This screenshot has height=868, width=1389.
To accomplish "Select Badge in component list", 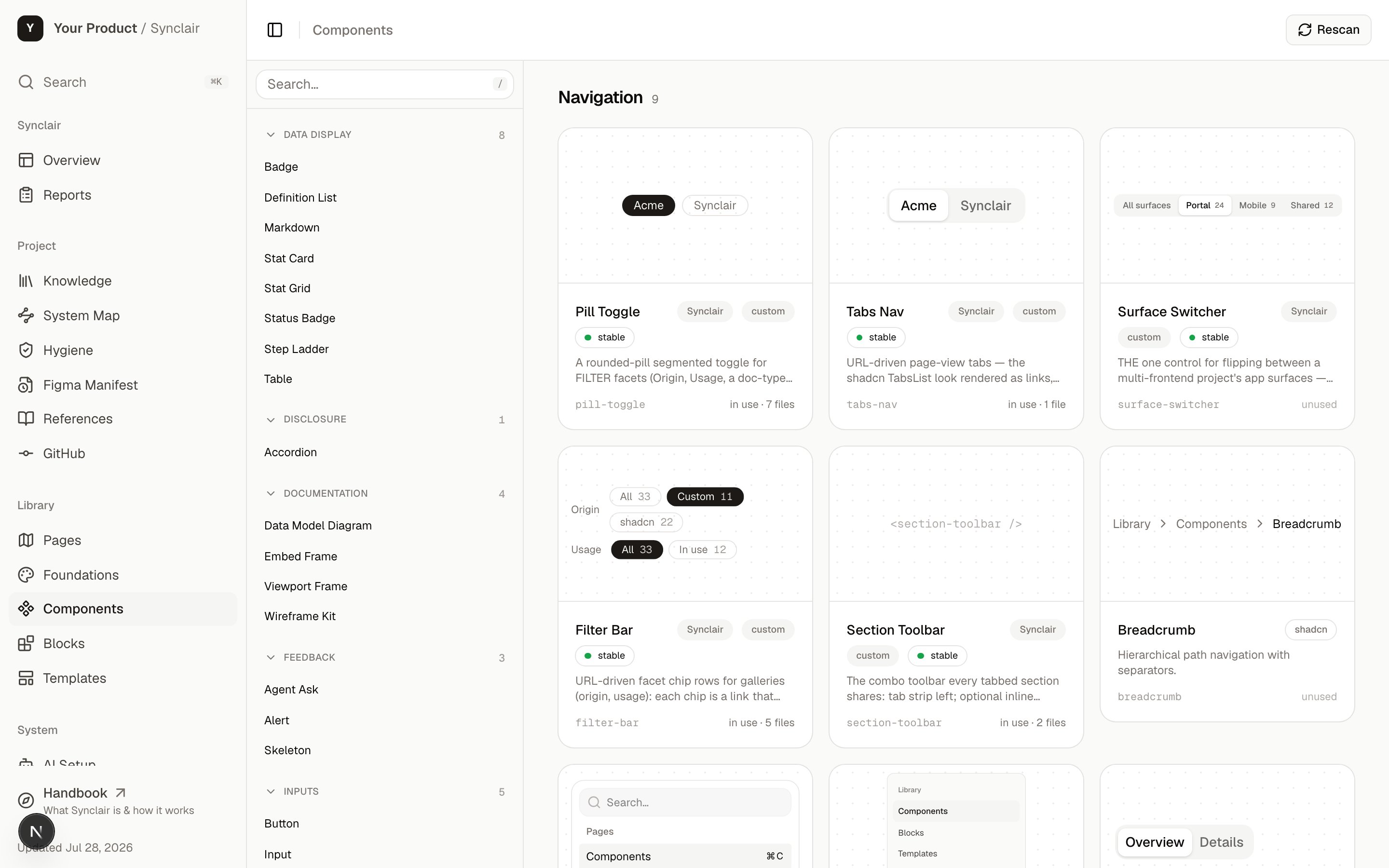I will pyautogui.click(x=281, y=167).
